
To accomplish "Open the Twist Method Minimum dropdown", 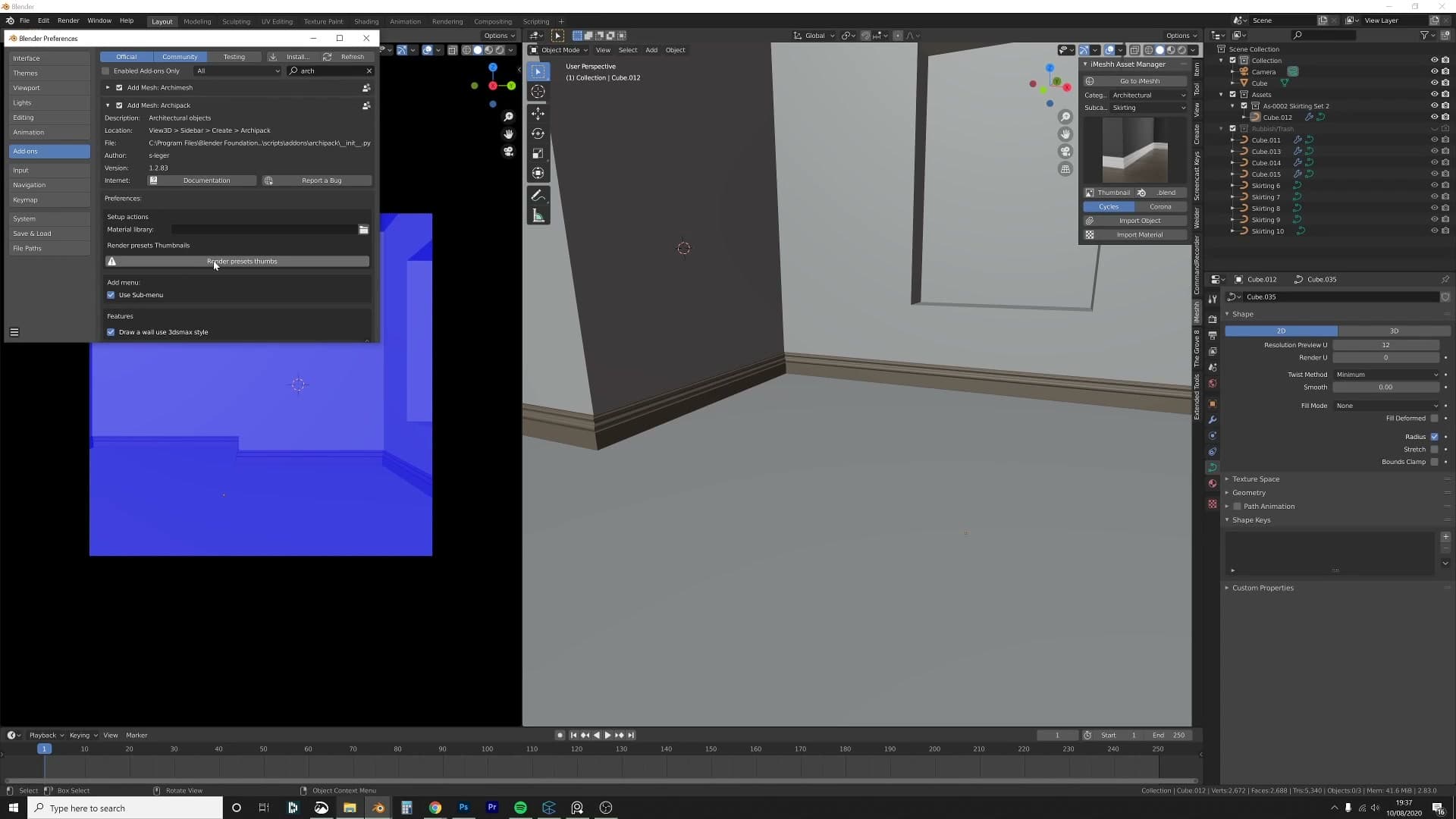I will [x=1386, y=375].
